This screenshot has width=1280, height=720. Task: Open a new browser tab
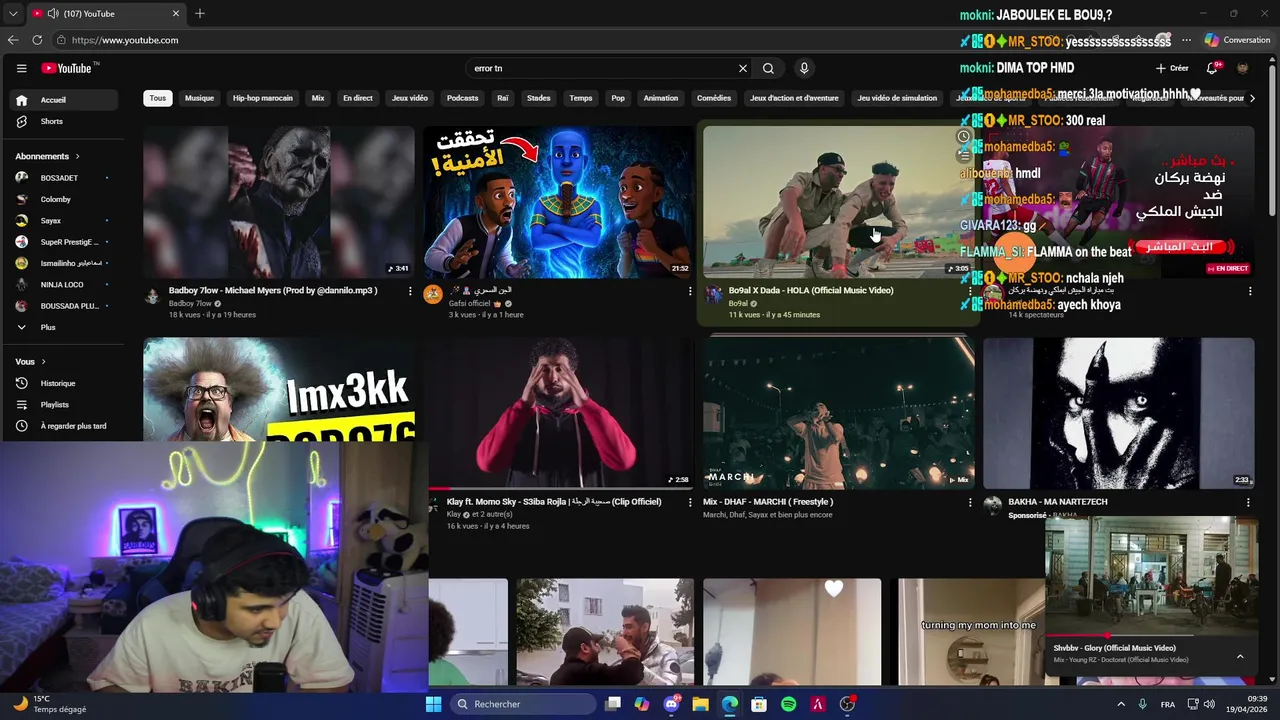(x=200, y=13)
